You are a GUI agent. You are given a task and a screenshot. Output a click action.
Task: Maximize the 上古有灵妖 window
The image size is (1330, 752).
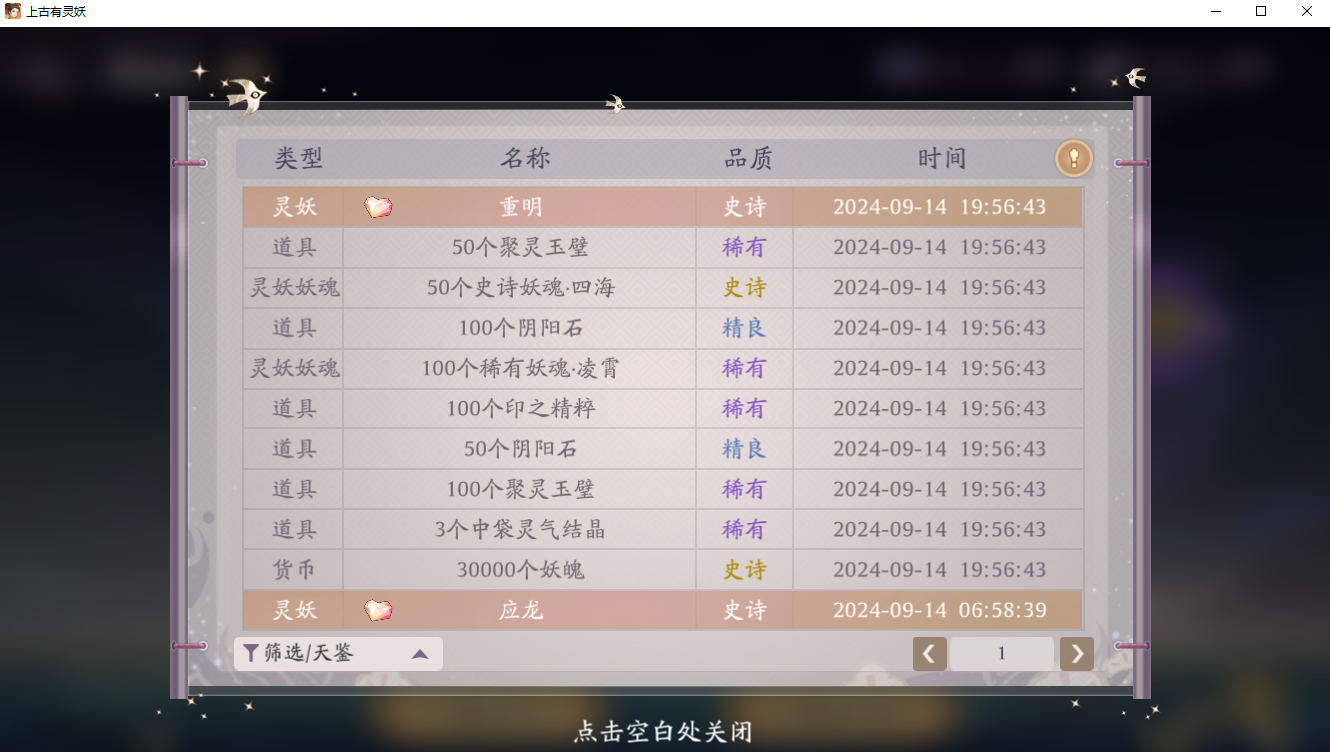coord(1261,12)
